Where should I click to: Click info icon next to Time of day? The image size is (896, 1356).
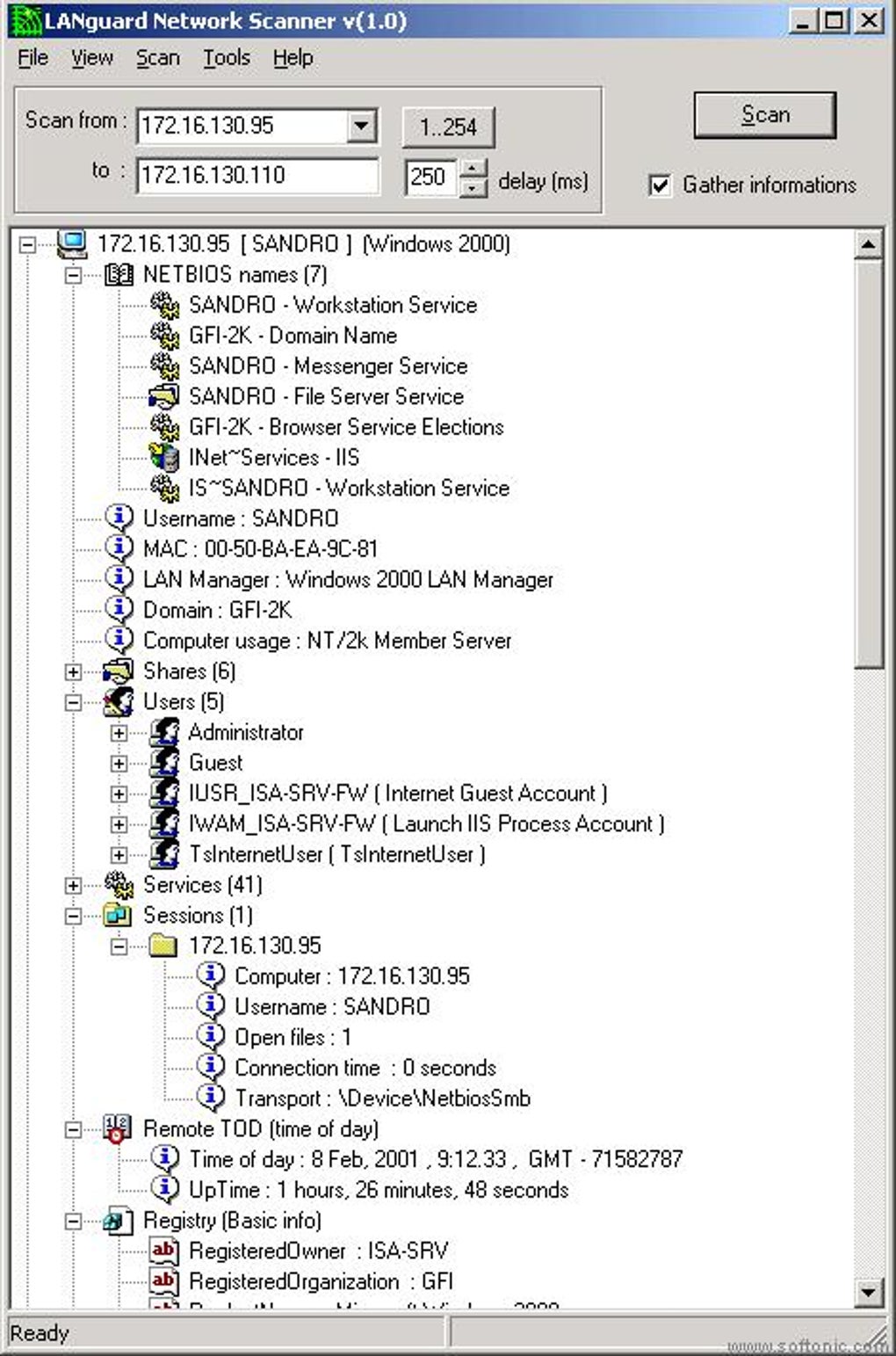pyautogui.click(x=164, y=1159)
